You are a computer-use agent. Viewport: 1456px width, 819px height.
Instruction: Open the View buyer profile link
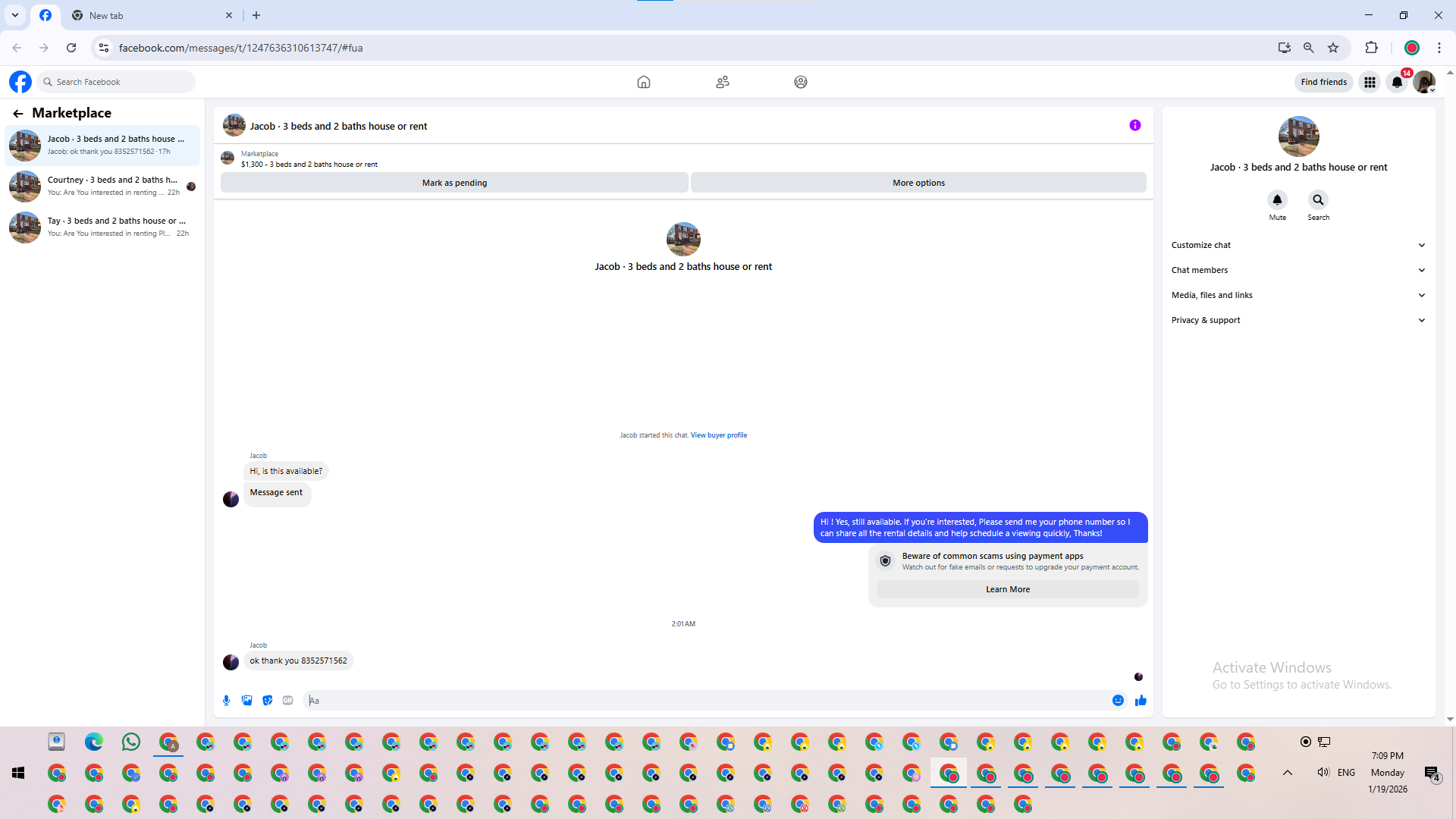pos(718,435)
